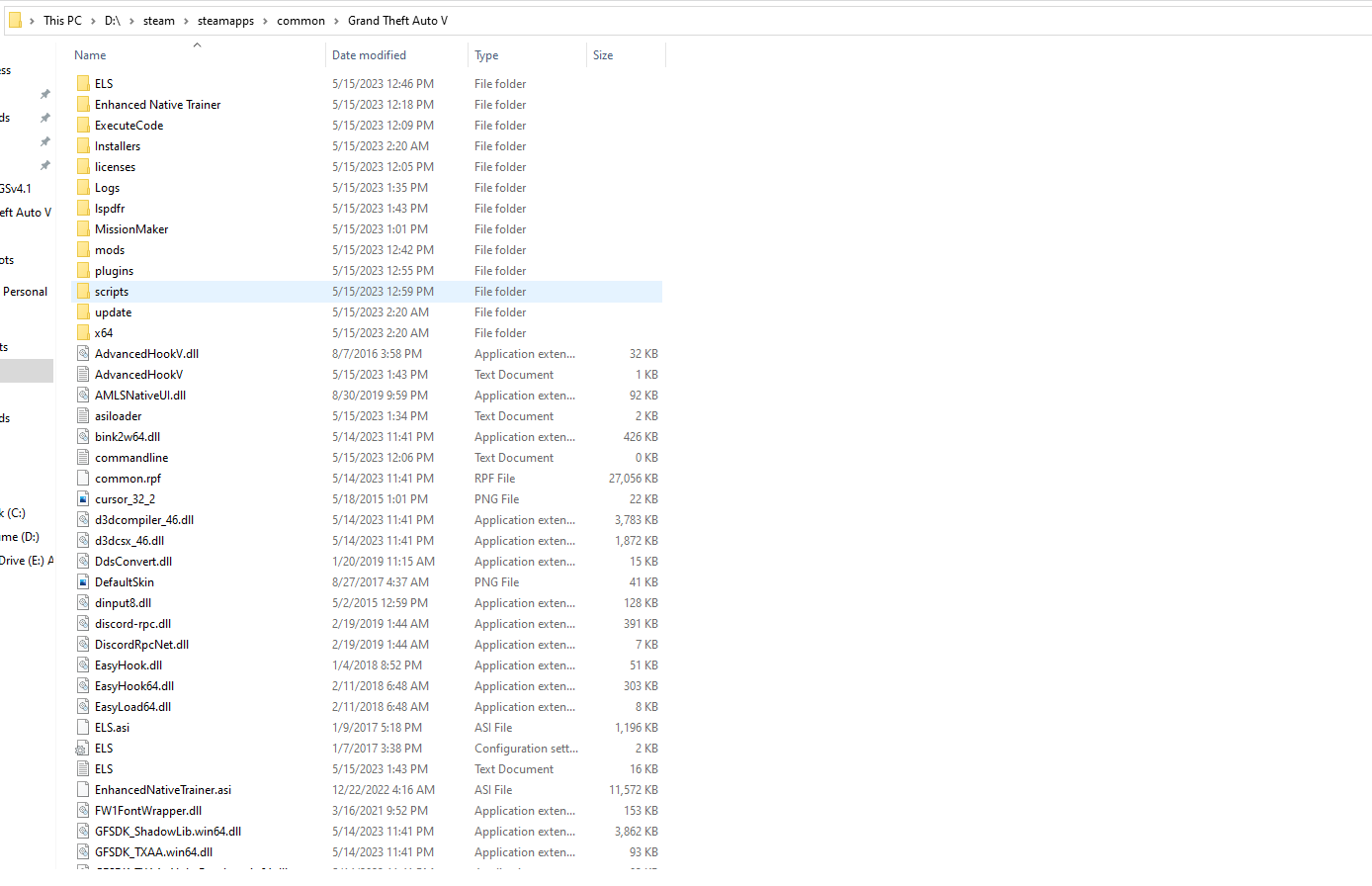Select the EasyLoad64.dll file
The width and height of the screenshot is (1372, 886).
[x=367, y=707]
